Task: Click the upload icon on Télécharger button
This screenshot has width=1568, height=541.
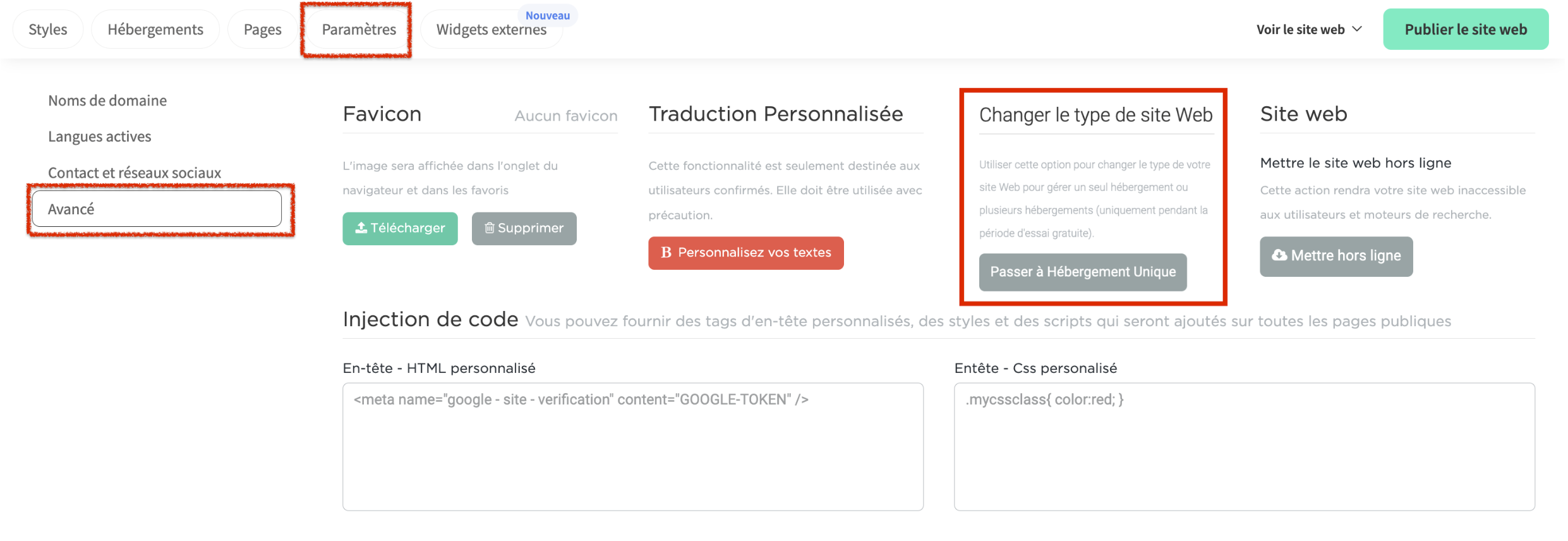Action: click(361, 228)
